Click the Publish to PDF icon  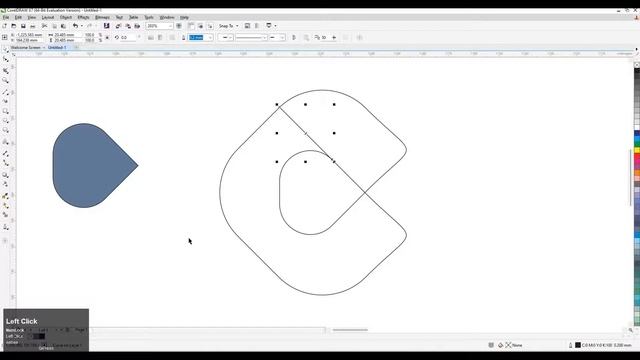click(x=137, y=26)
